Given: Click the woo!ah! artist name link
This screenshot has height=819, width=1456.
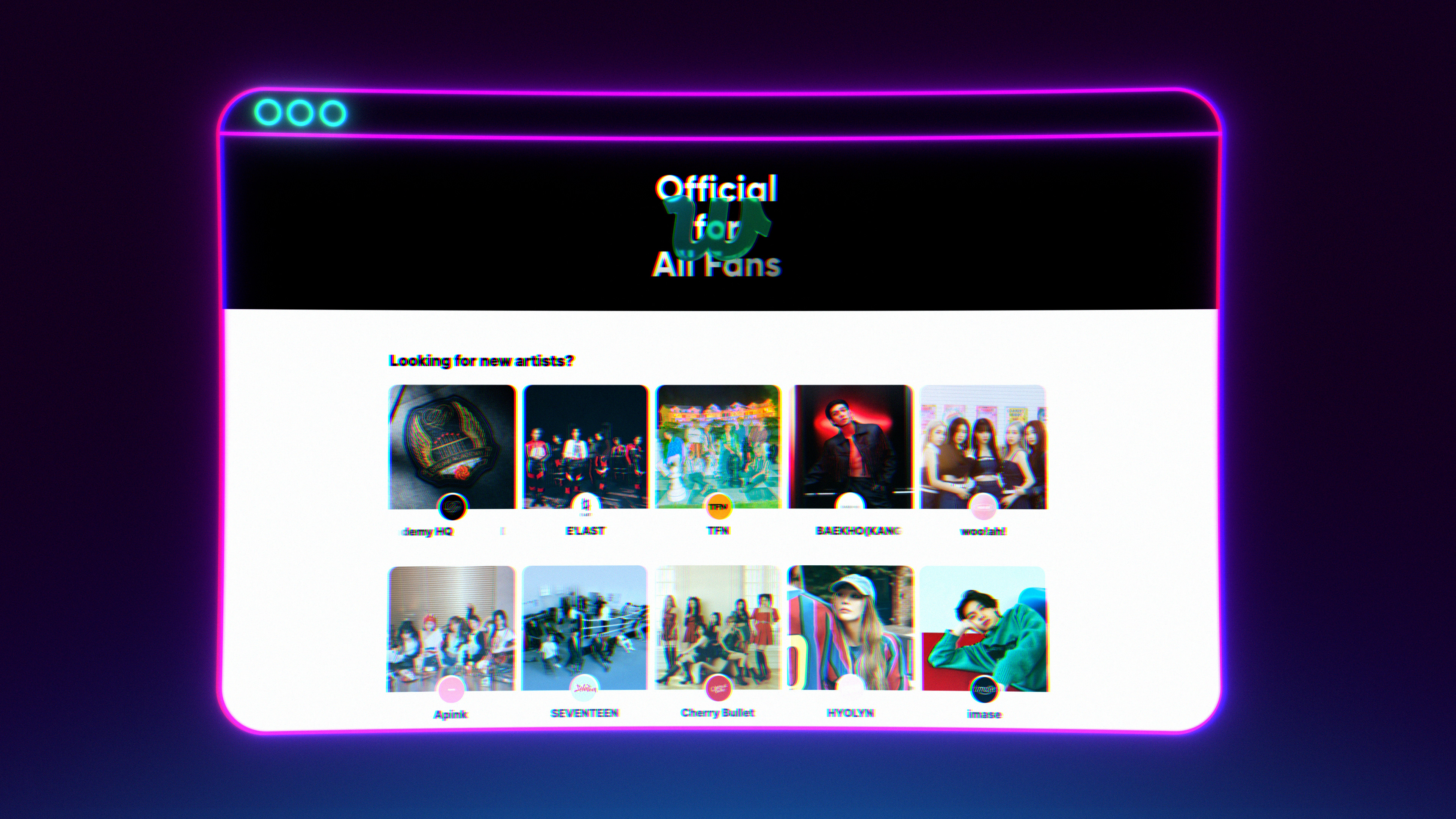Looking at the screenshot, I should pos(983,531).
